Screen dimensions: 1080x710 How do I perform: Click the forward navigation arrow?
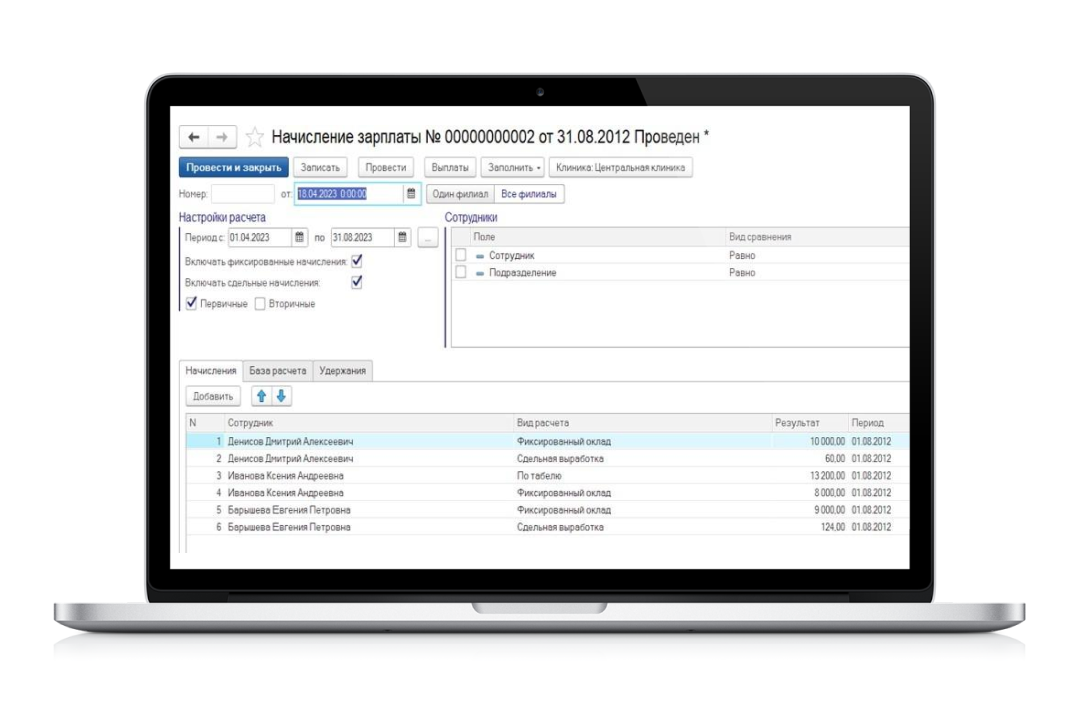[222, 137]
